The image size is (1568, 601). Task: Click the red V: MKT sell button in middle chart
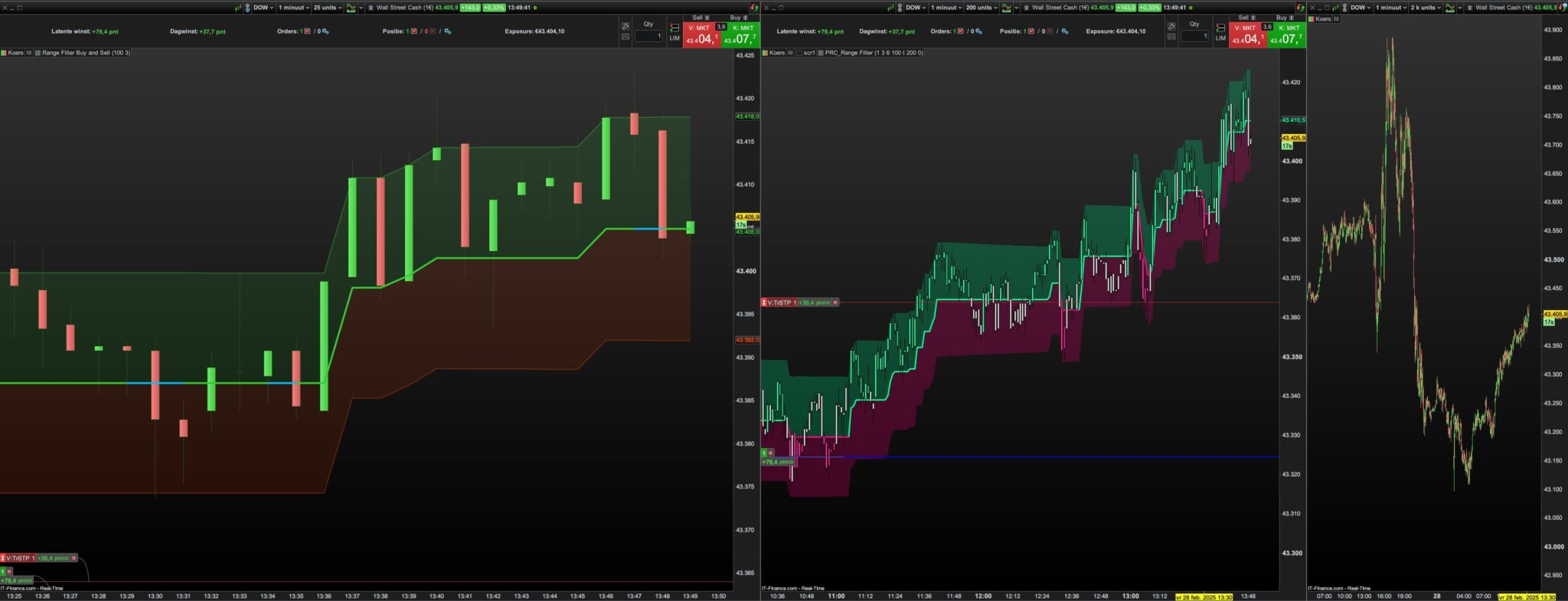pos(1247,35)
